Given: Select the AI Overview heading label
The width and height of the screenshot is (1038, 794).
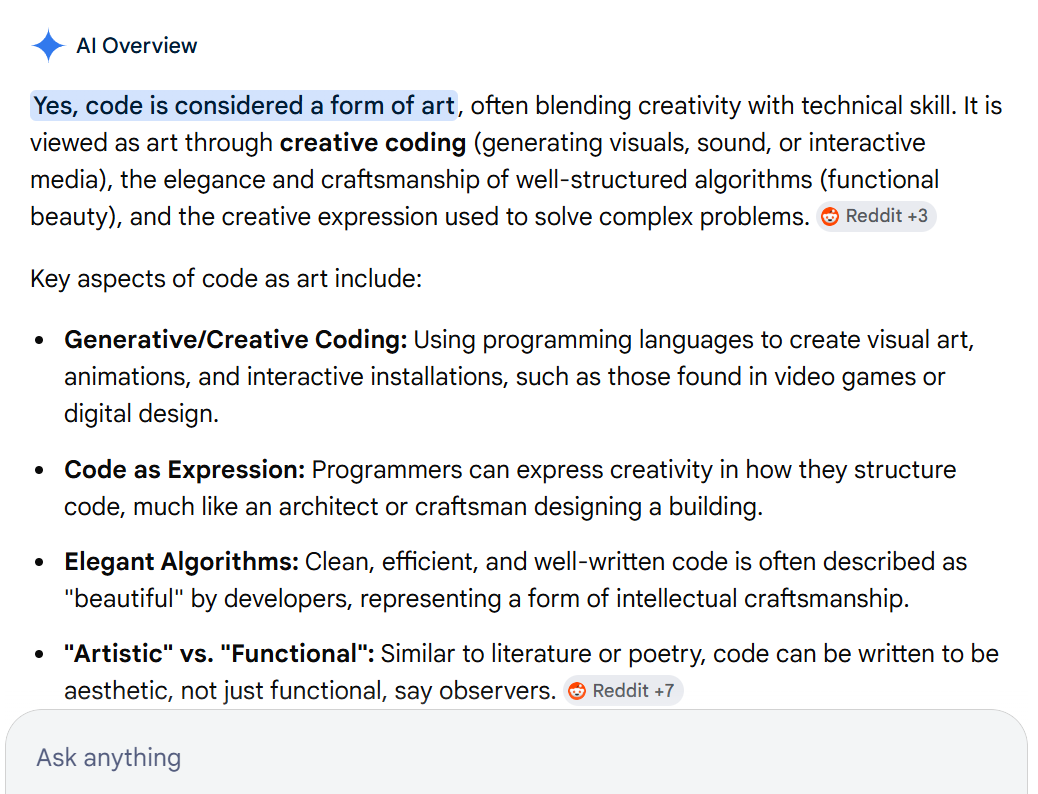Looking at the screenshot, I should 136,46.
